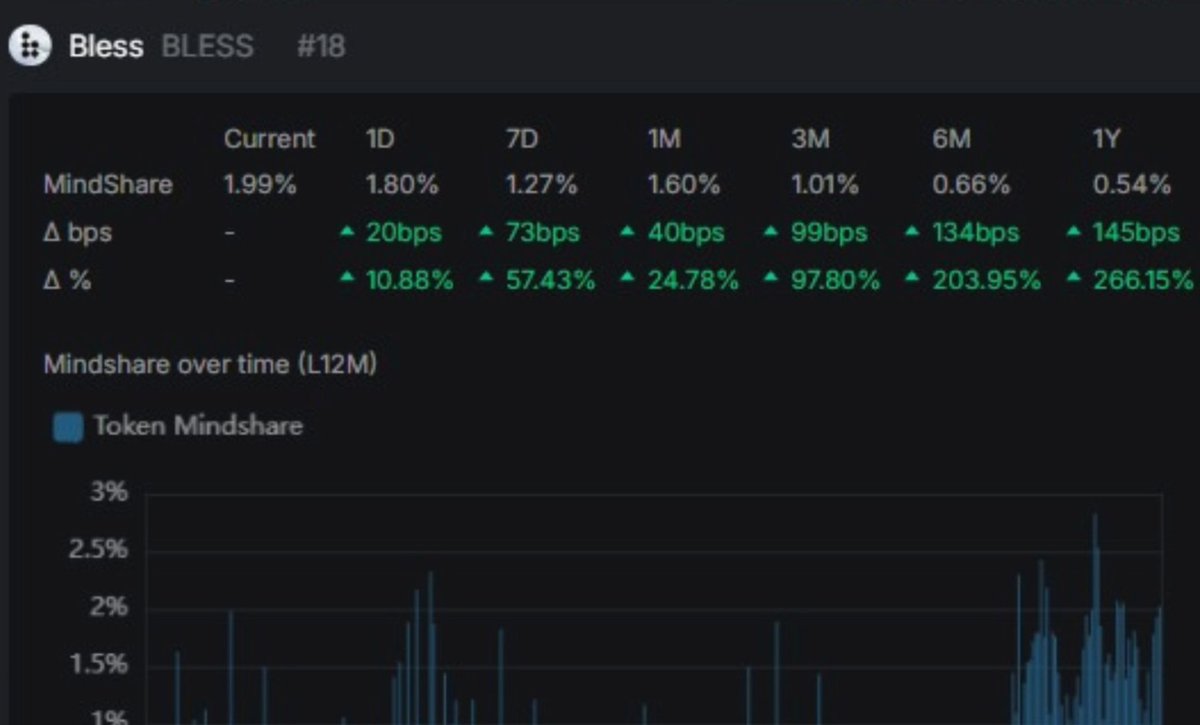Click the 2% y-axis label
1200x725 pixels.
click(109, 608)
